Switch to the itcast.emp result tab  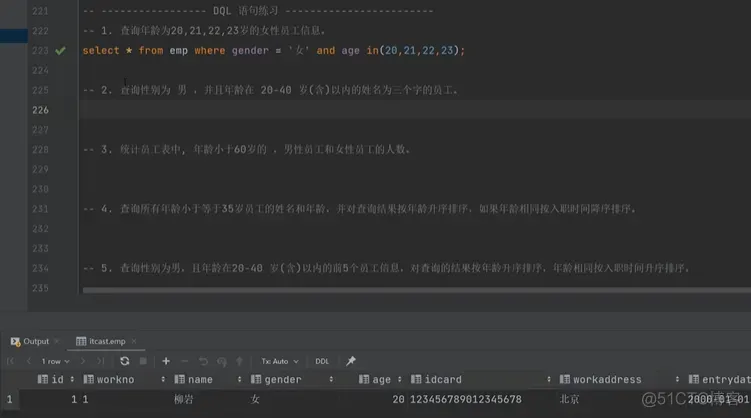[x=107, y=341]
